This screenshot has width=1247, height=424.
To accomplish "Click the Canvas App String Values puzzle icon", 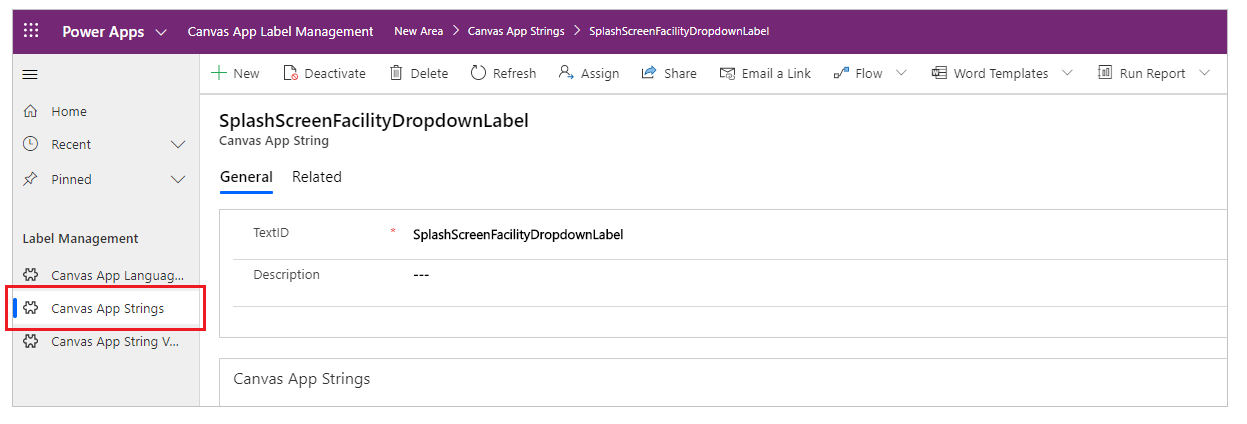I will (x=30, y=341).
